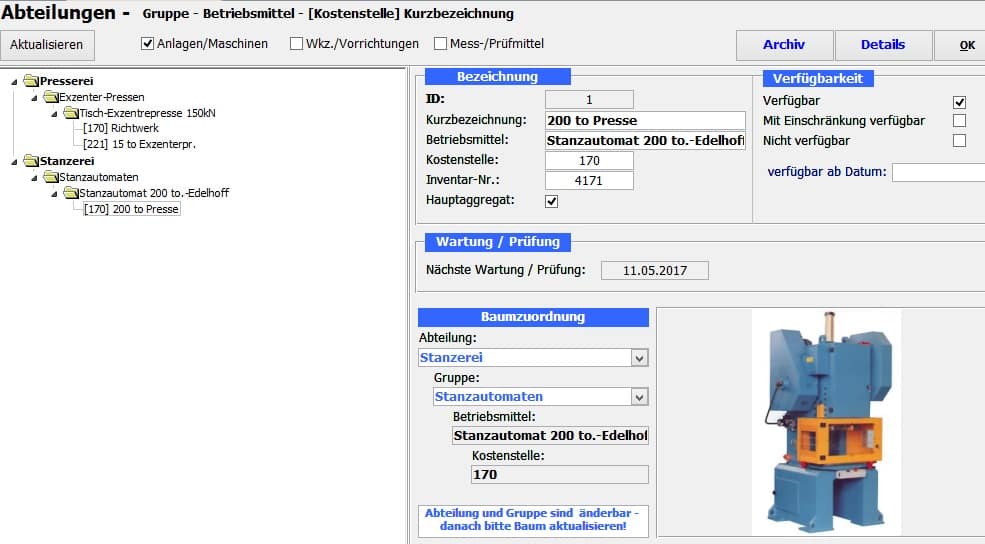Open the Abteilung dropdown
The width and height of the screenshot is (985, 544).
639,358
